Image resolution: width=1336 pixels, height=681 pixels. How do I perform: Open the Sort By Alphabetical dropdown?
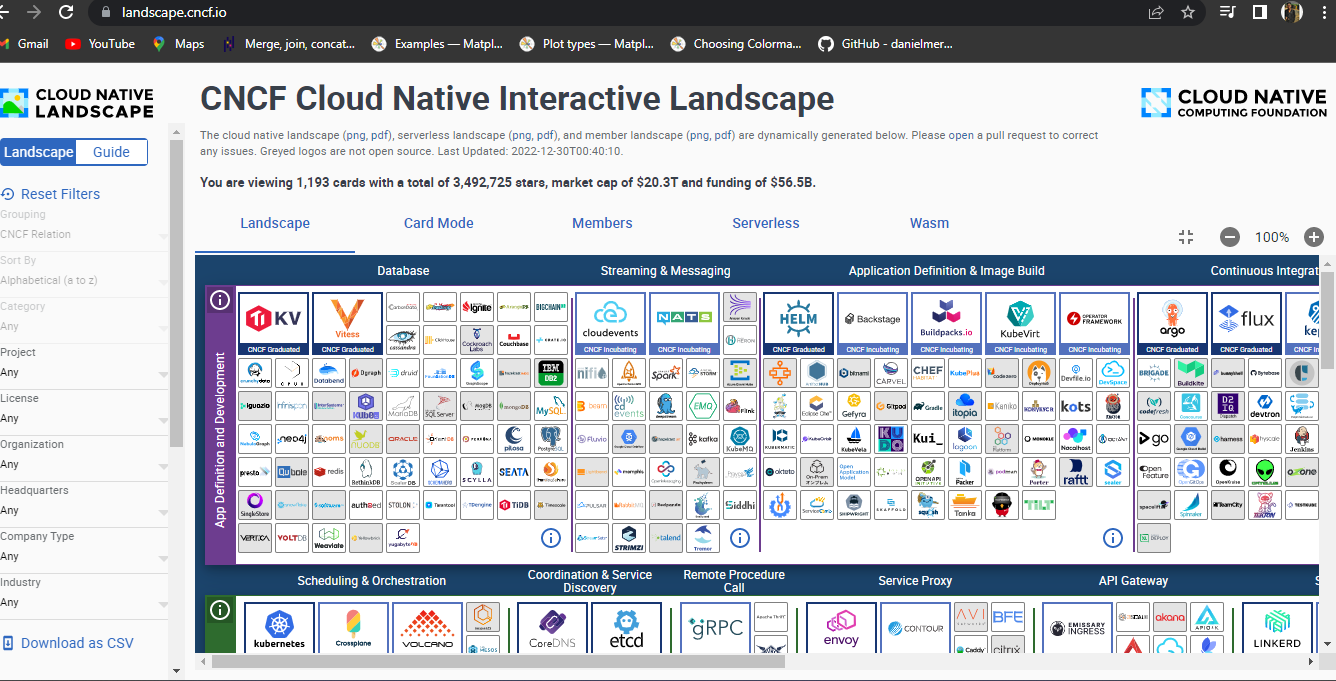[x=85, y=280]
